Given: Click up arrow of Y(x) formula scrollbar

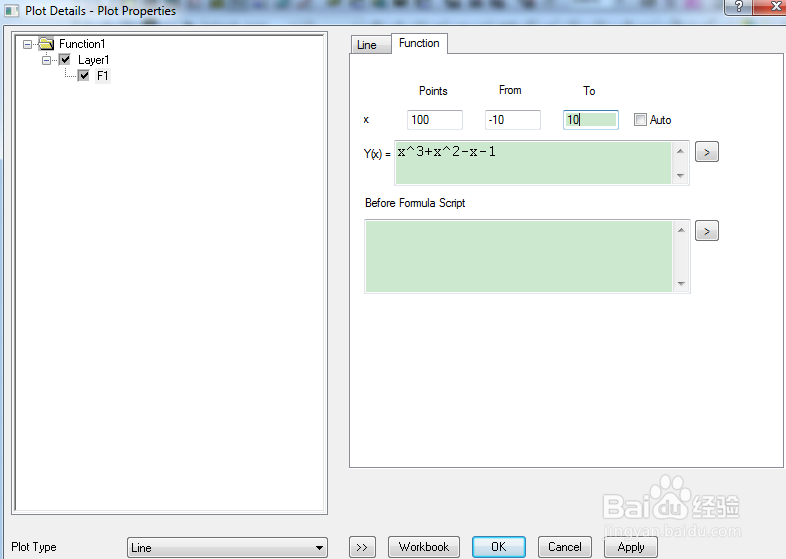Looking at the screenshot, I should click(x=680, y=150).
